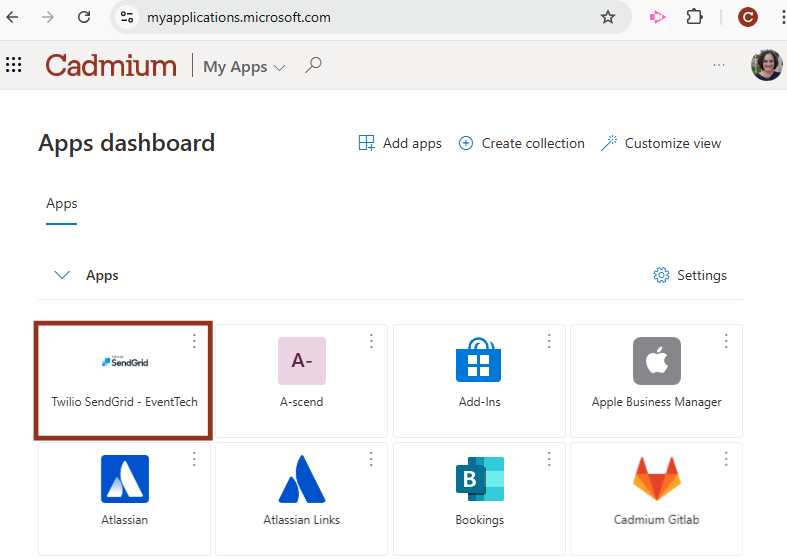Launch the Atlassian Links app

pos(301,499)
